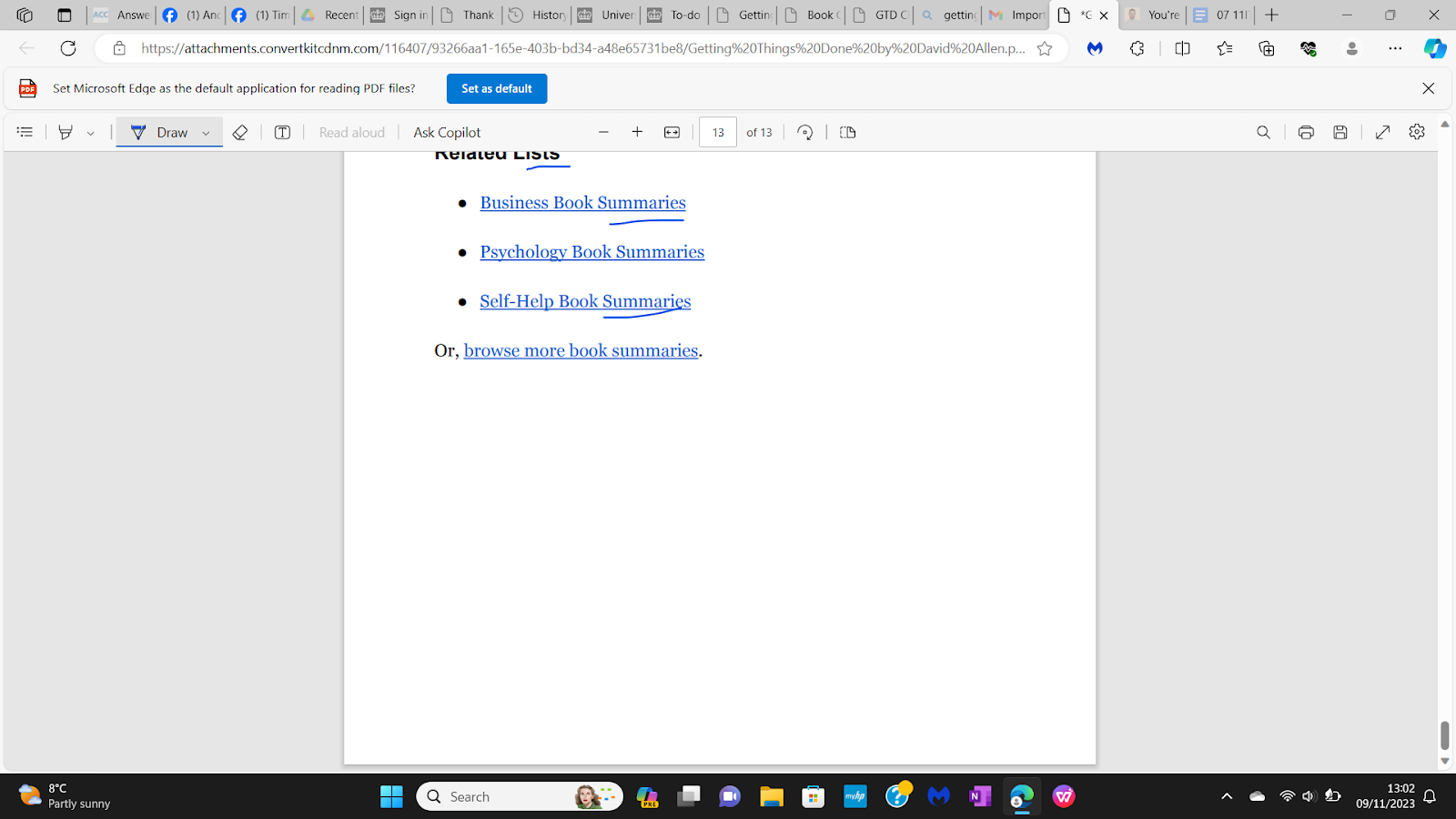
Task: Close the current PDF tab
Action: (x=1104, y=15)
